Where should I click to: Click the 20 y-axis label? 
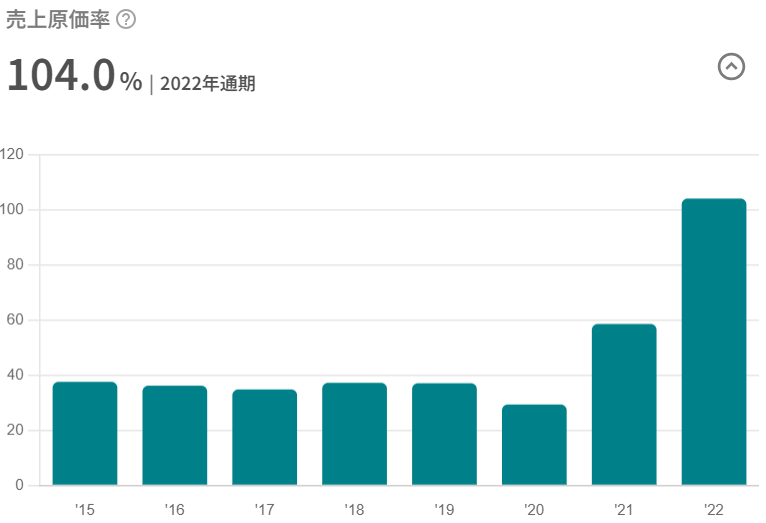tap(15, 430)
